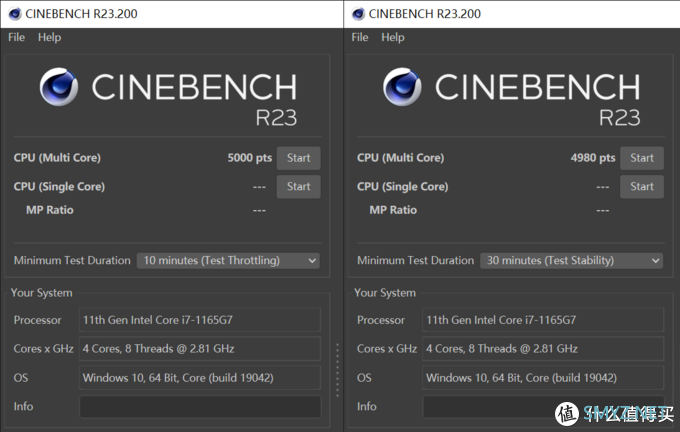The width and height of the screenshot is (680, 432).
Task: Open the 30 minutes Test Stability dropdown
Action: pos(572,261)
